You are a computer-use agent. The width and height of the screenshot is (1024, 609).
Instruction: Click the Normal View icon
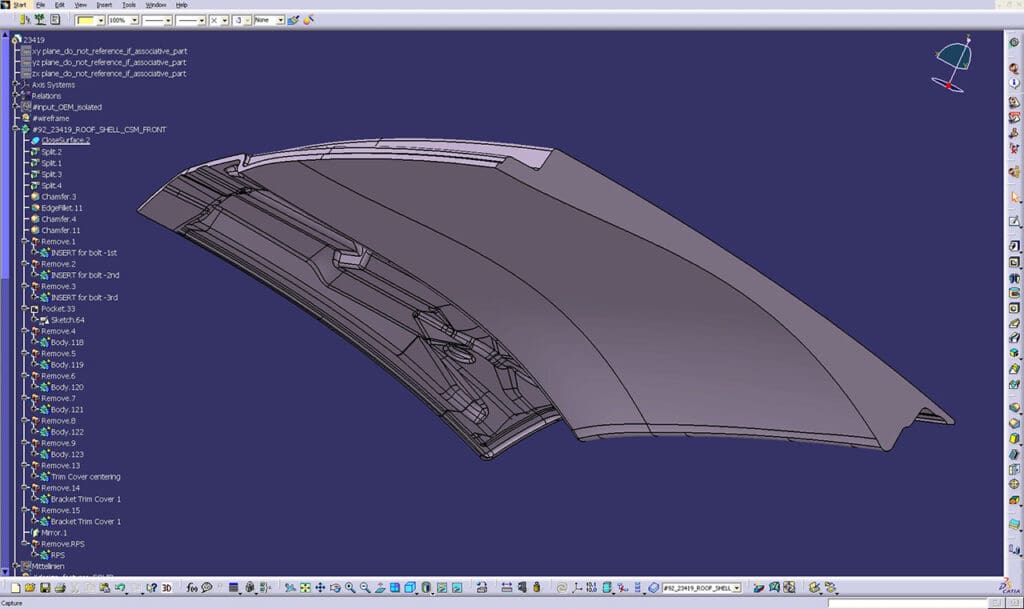pos(380,588)
